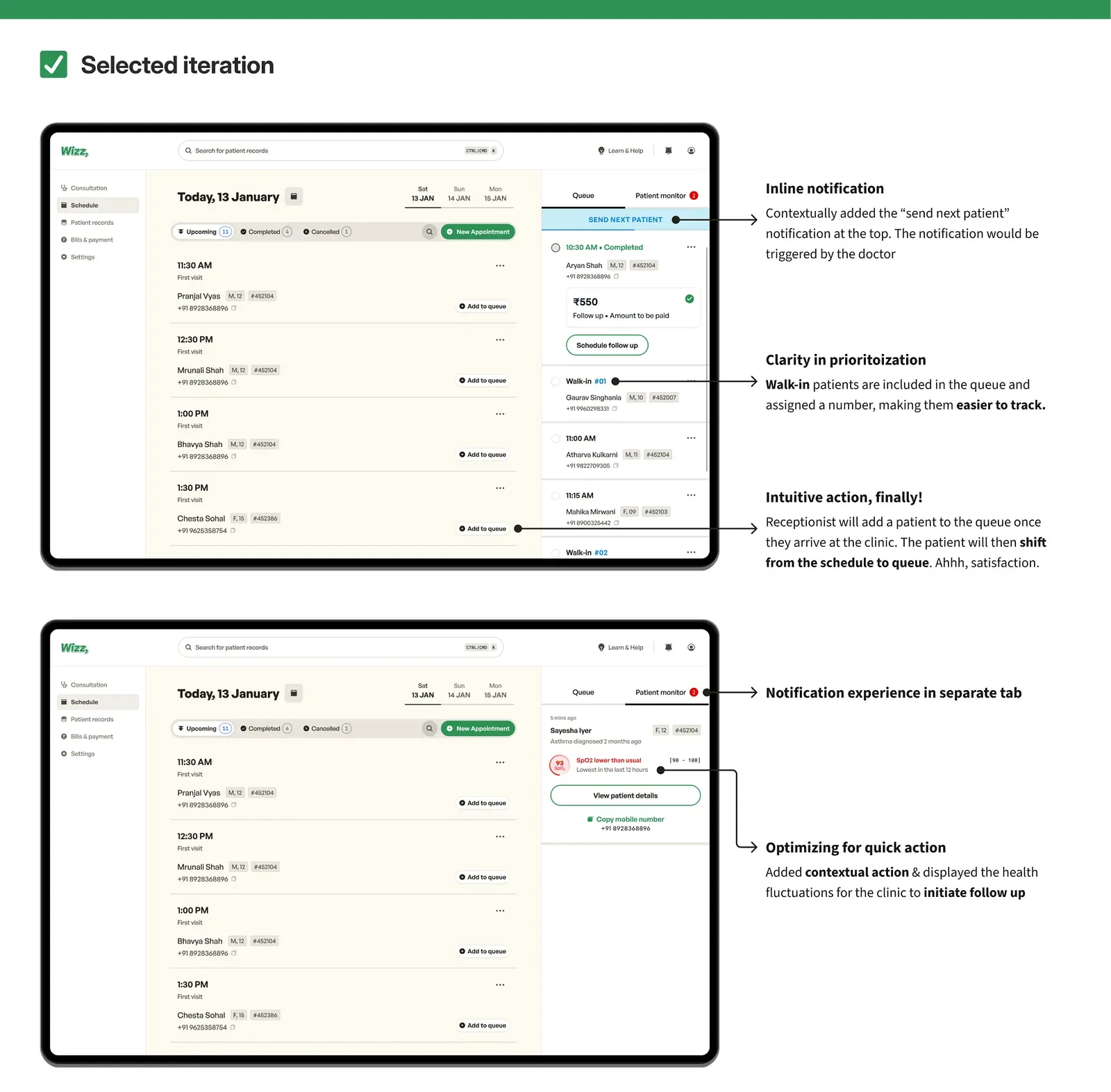The image size is (1111, 1092).
Task: Click the Copy mobile number link
Action: [x=626, y=819]
